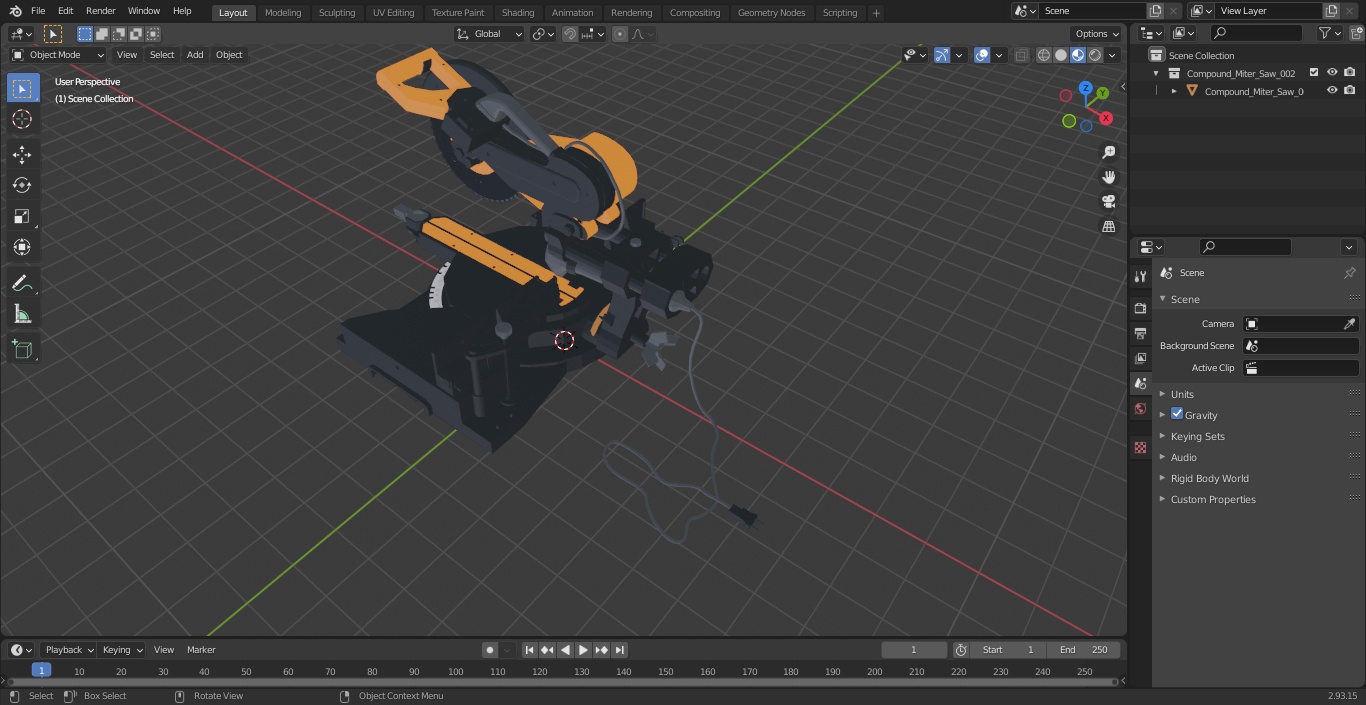Open the File menu
Image resolution: width=1366 pixels, height=705 pixels.
(38, 11)
